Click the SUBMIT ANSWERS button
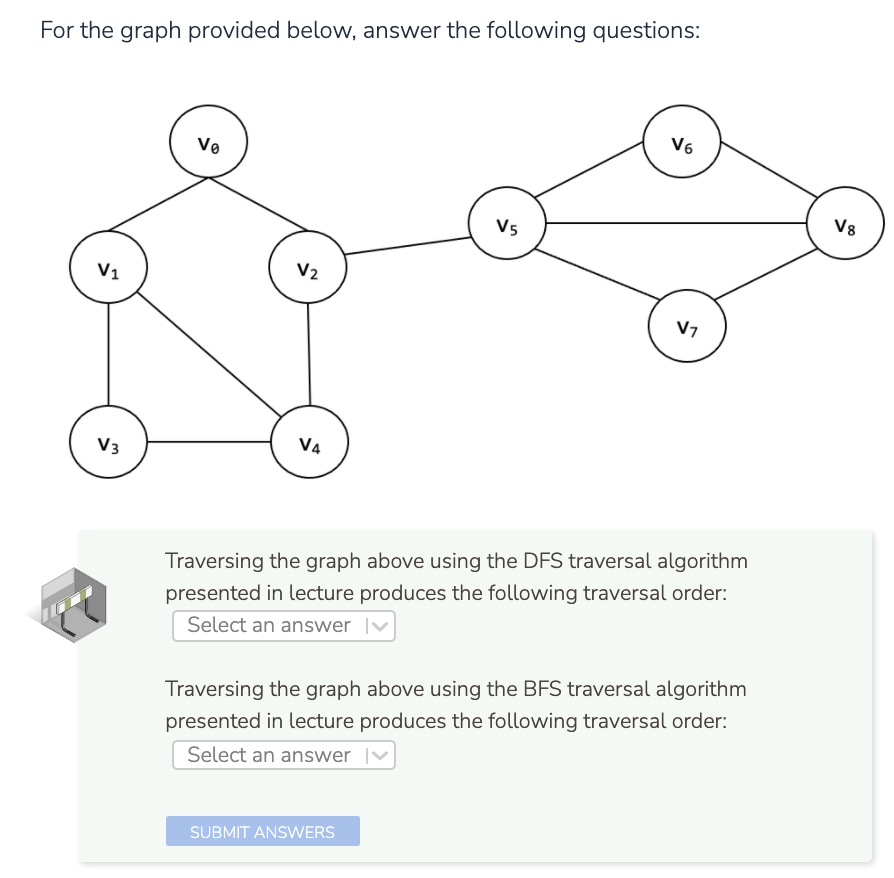Image resolution: width=894 pixels, height=878 pixels. [262, 831]
